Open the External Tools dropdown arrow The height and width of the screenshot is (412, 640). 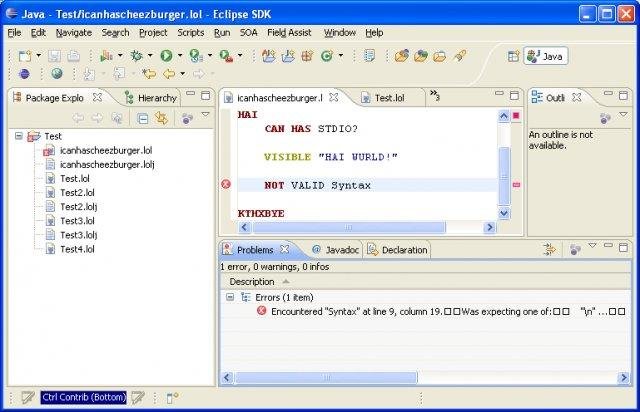click(x=240, y=56)
